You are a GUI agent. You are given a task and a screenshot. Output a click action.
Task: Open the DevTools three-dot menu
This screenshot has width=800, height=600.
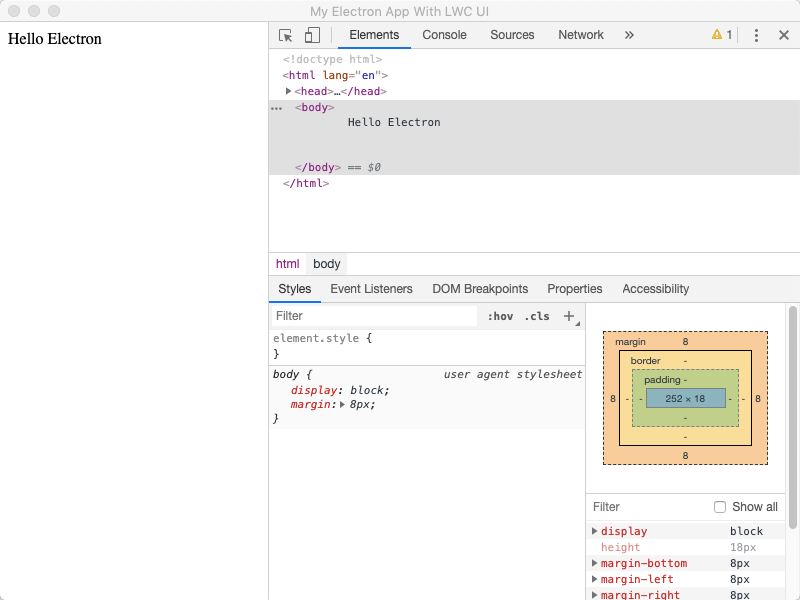pyautogui.click(x=756, y=35)
